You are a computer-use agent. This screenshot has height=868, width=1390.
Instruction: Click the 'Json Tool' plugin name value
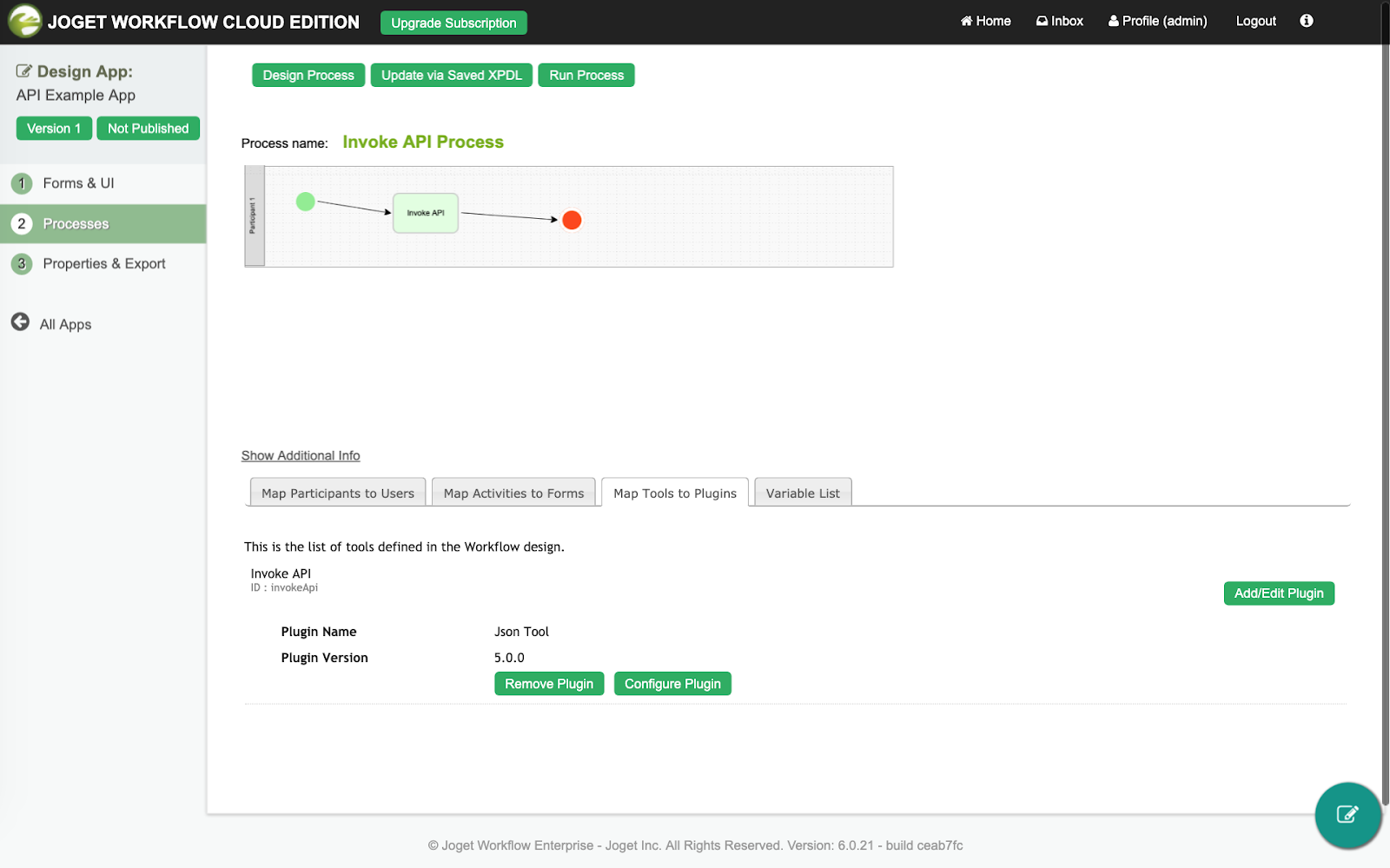[x=521, y=632]
